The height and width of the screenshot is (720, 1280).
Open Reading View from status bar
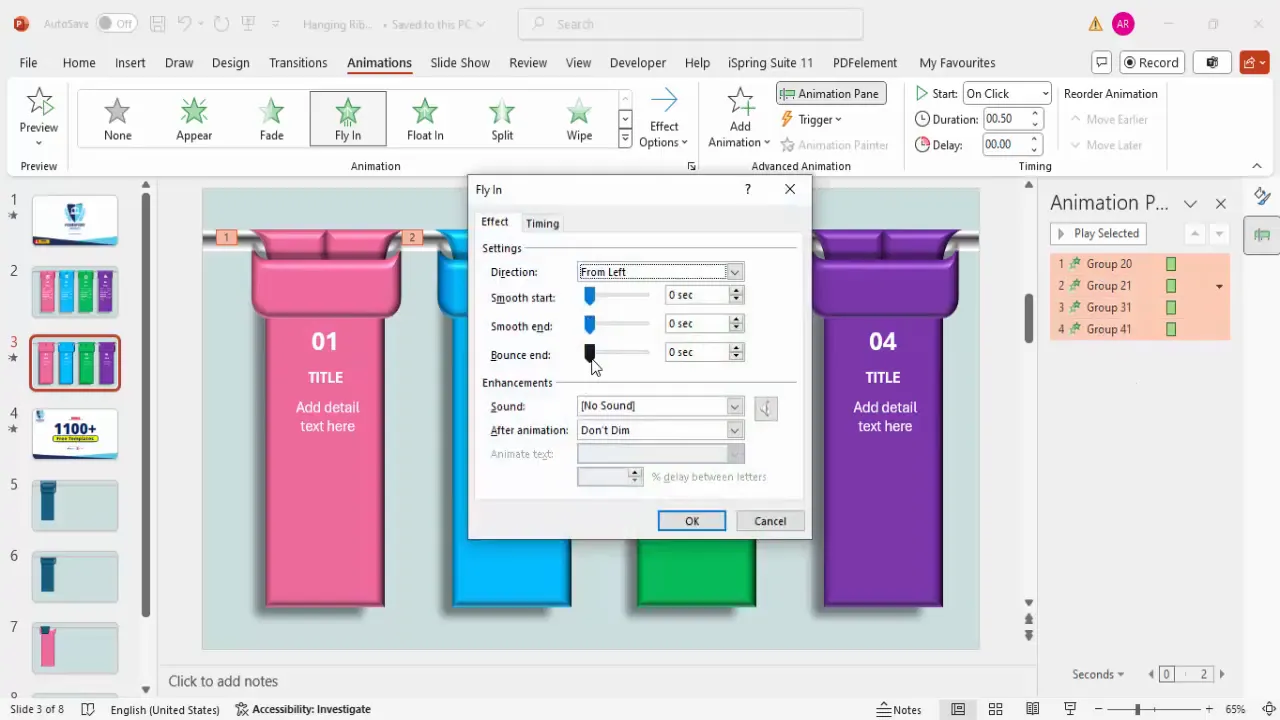[1032, 709]
